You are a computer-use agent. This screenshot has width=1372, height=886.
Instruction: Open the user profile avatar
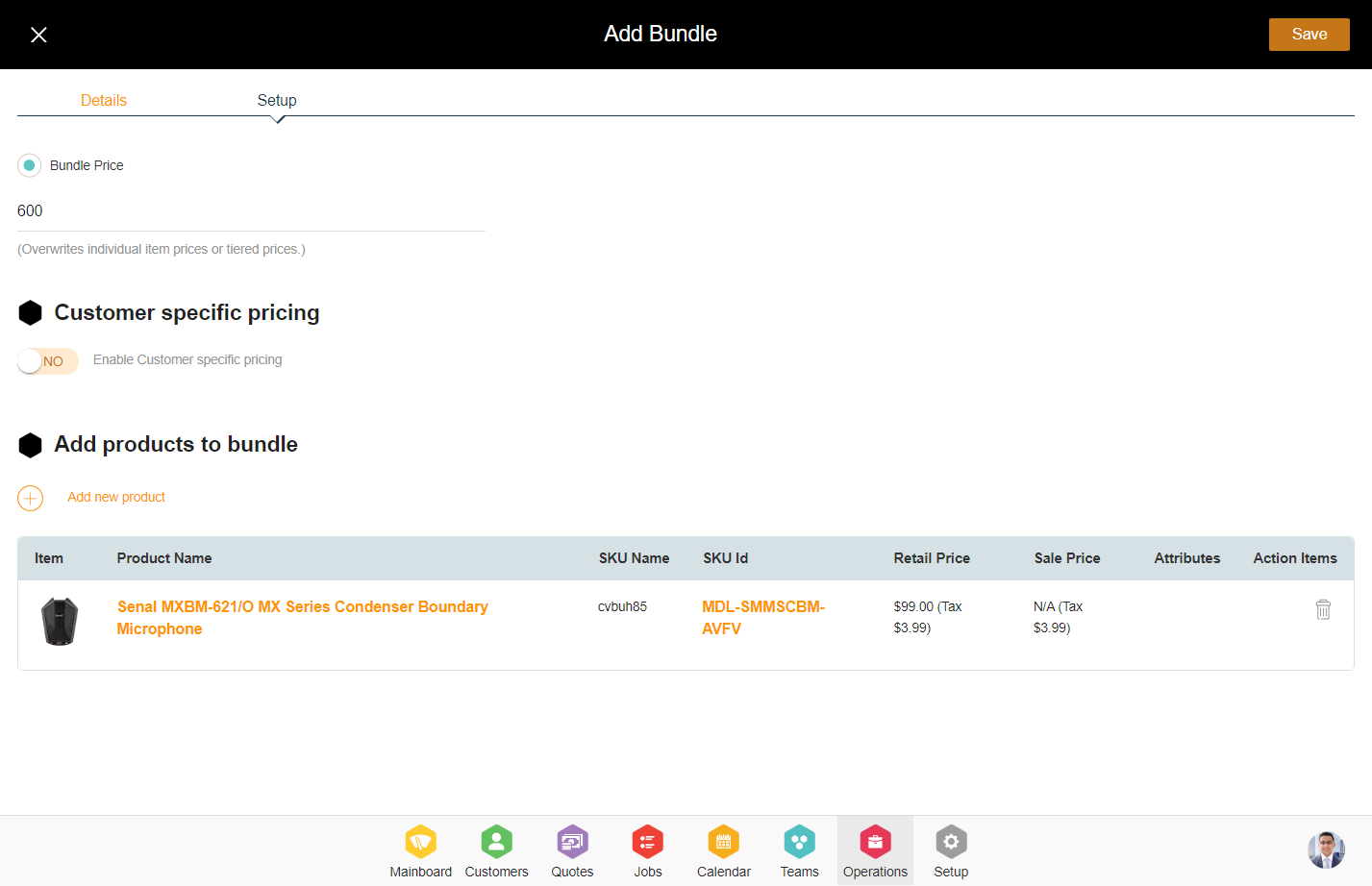[1326, 849]
